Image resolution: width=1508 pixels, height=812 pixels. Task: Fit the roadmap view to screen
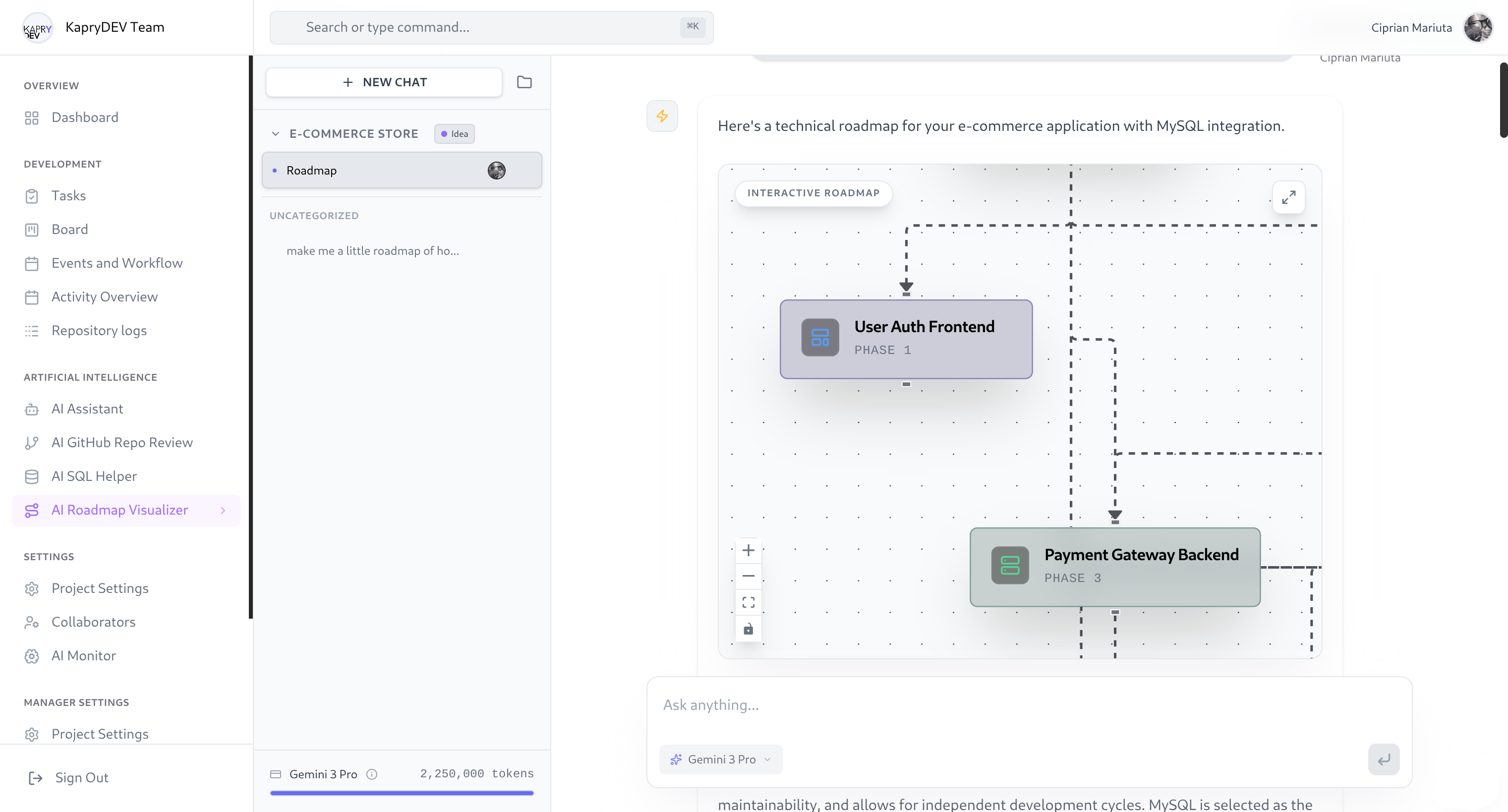(748, 602)
